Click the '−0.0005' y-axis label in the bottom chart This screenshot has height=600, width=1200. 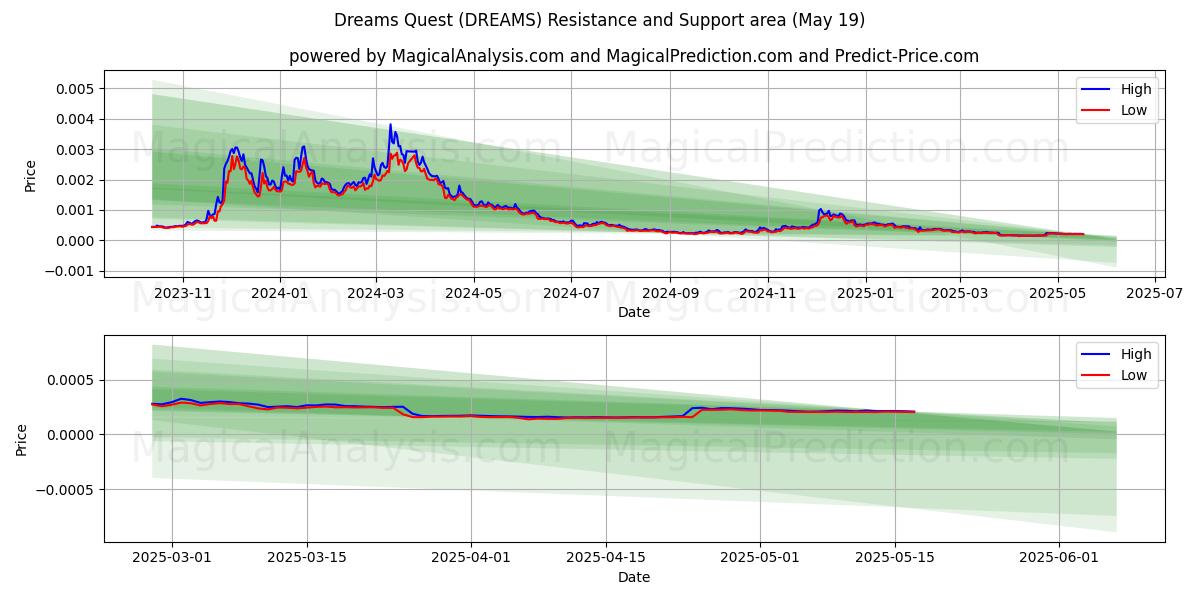(x=65, y=490)
